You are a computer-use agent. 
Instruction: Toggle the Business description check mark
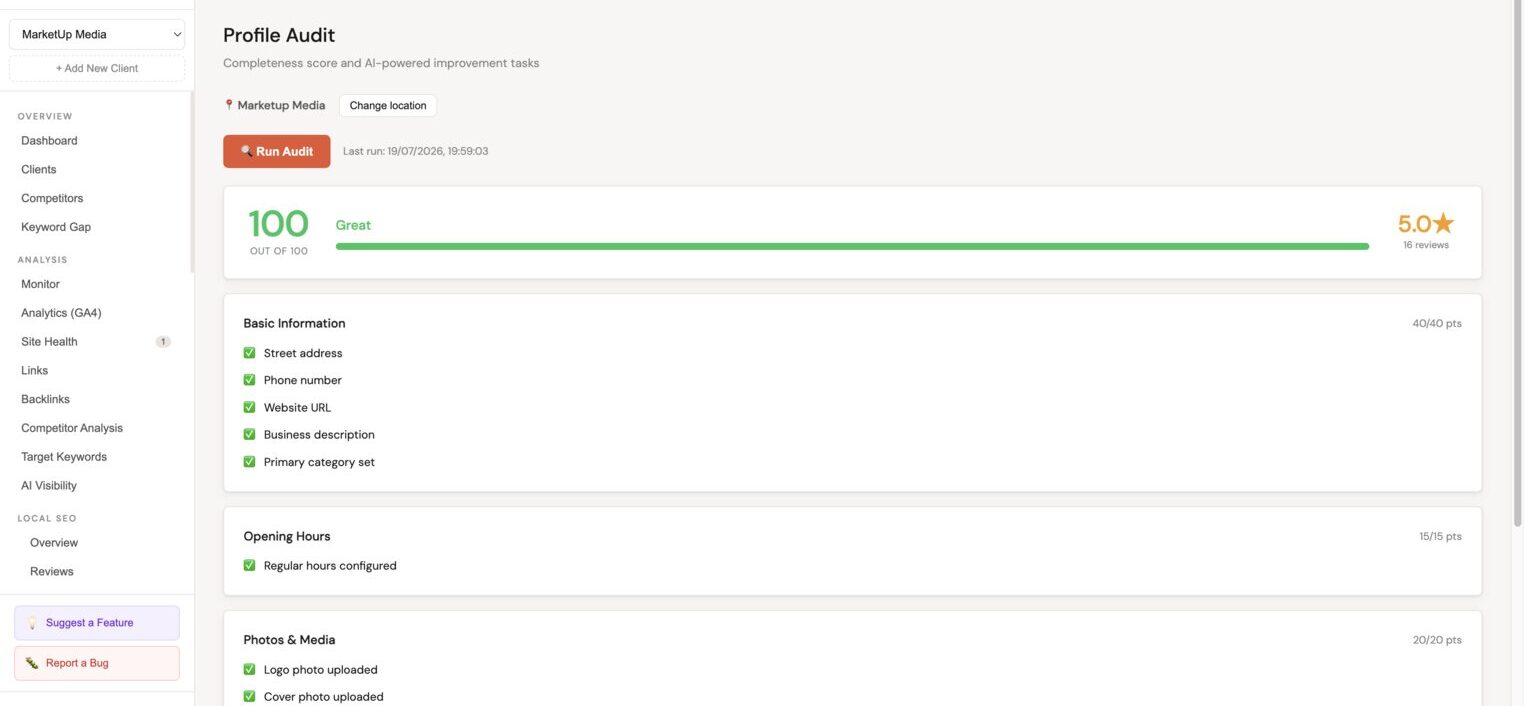click(250, 434)
